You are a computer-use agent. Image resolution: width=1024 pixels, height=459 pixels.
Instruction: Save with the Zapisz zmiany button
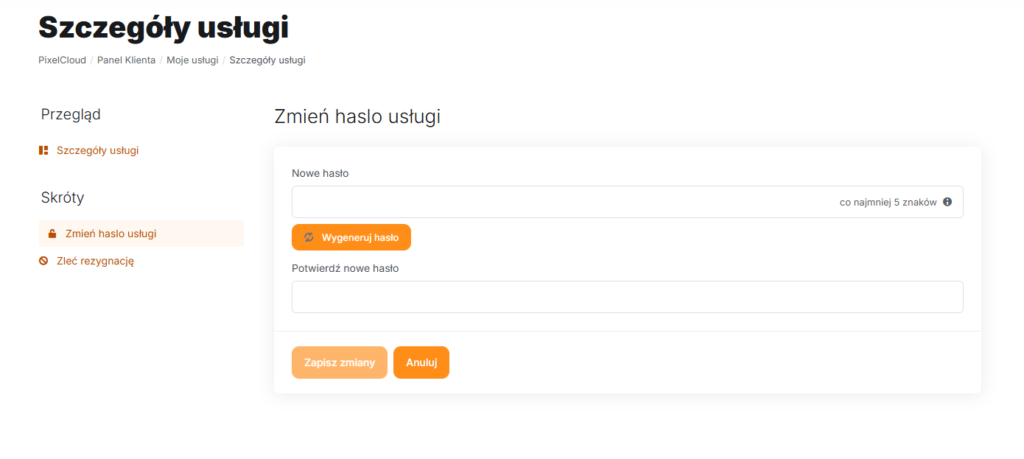[x=339, y=363]
